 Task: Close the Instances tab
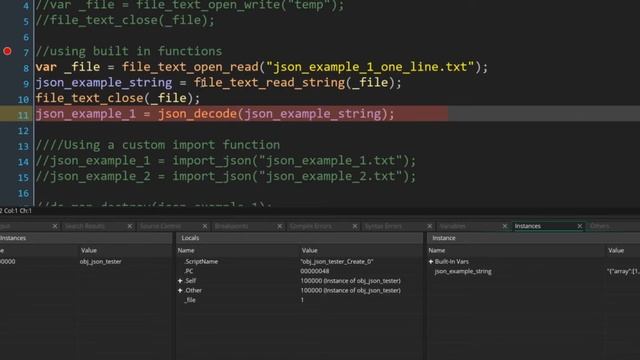[580, 226]
